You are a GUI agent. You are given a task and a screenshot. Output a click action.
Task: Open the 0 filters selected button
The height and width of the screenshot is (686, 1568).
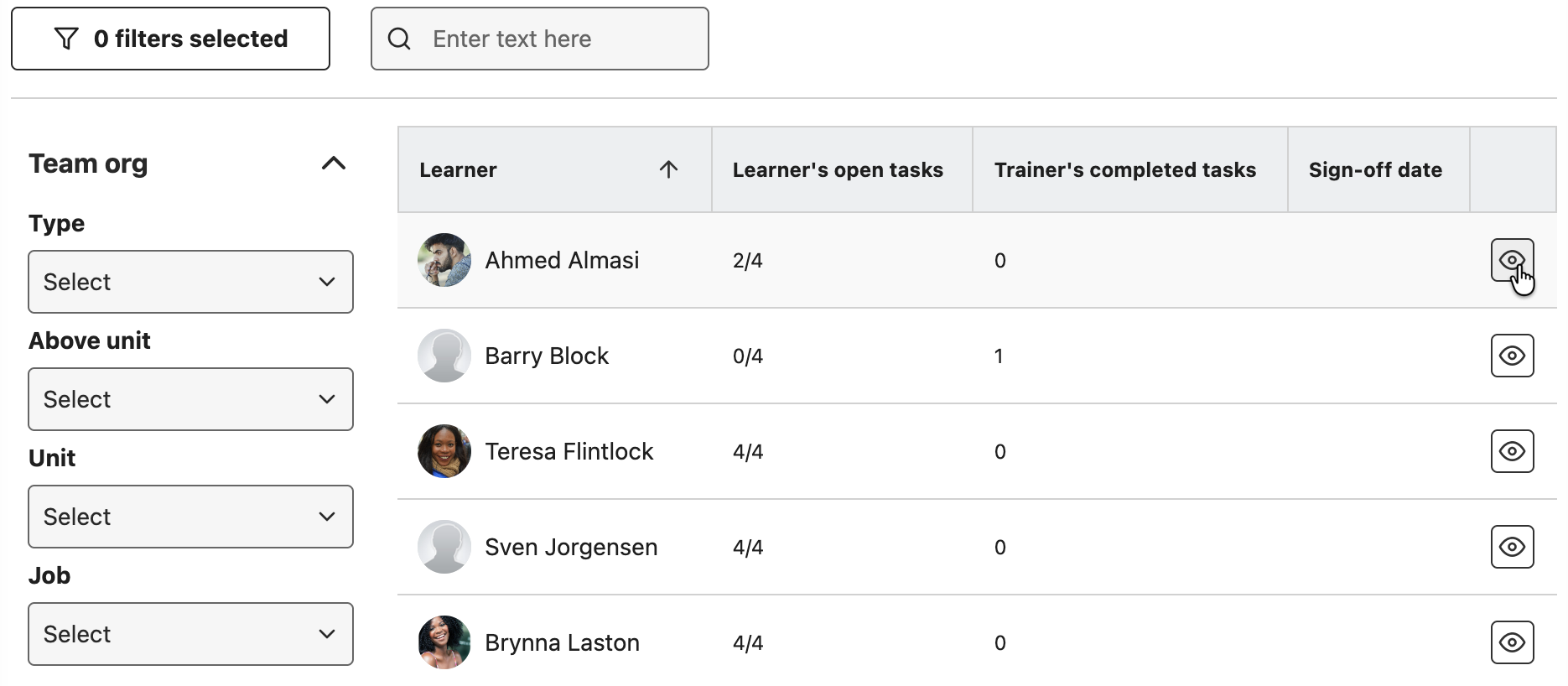[x=170, y=39]
